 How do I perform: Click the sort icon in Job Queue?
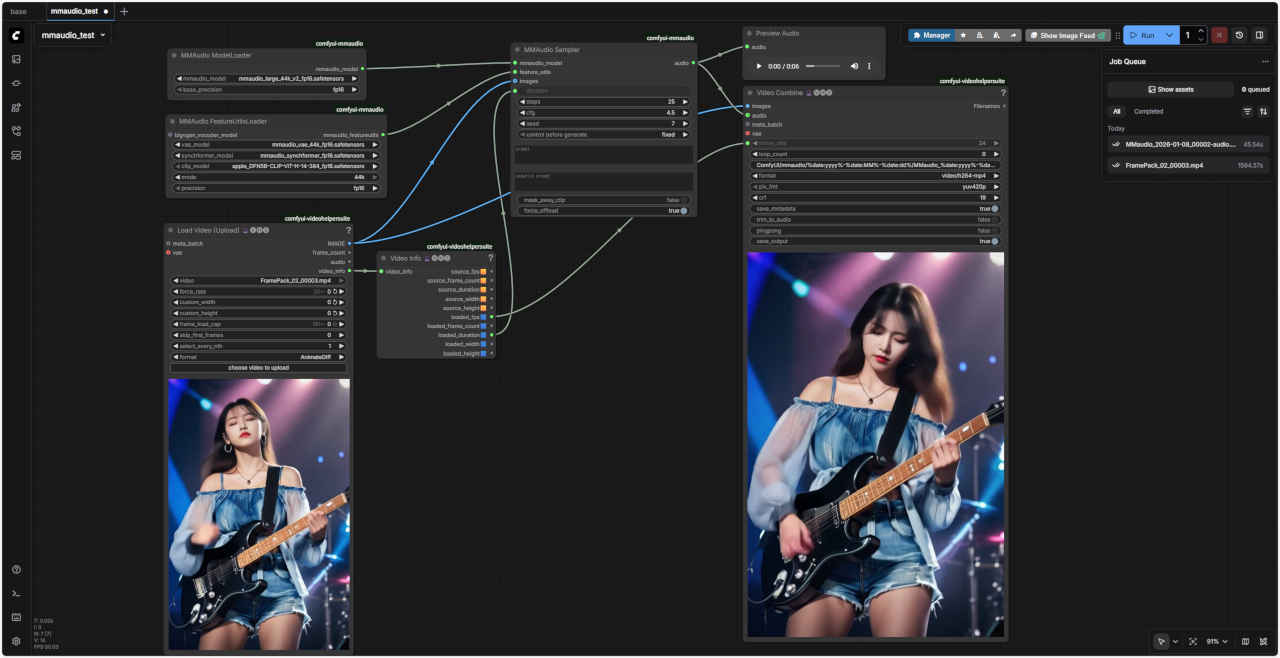pyautogui.click(x=1263, y=111)
